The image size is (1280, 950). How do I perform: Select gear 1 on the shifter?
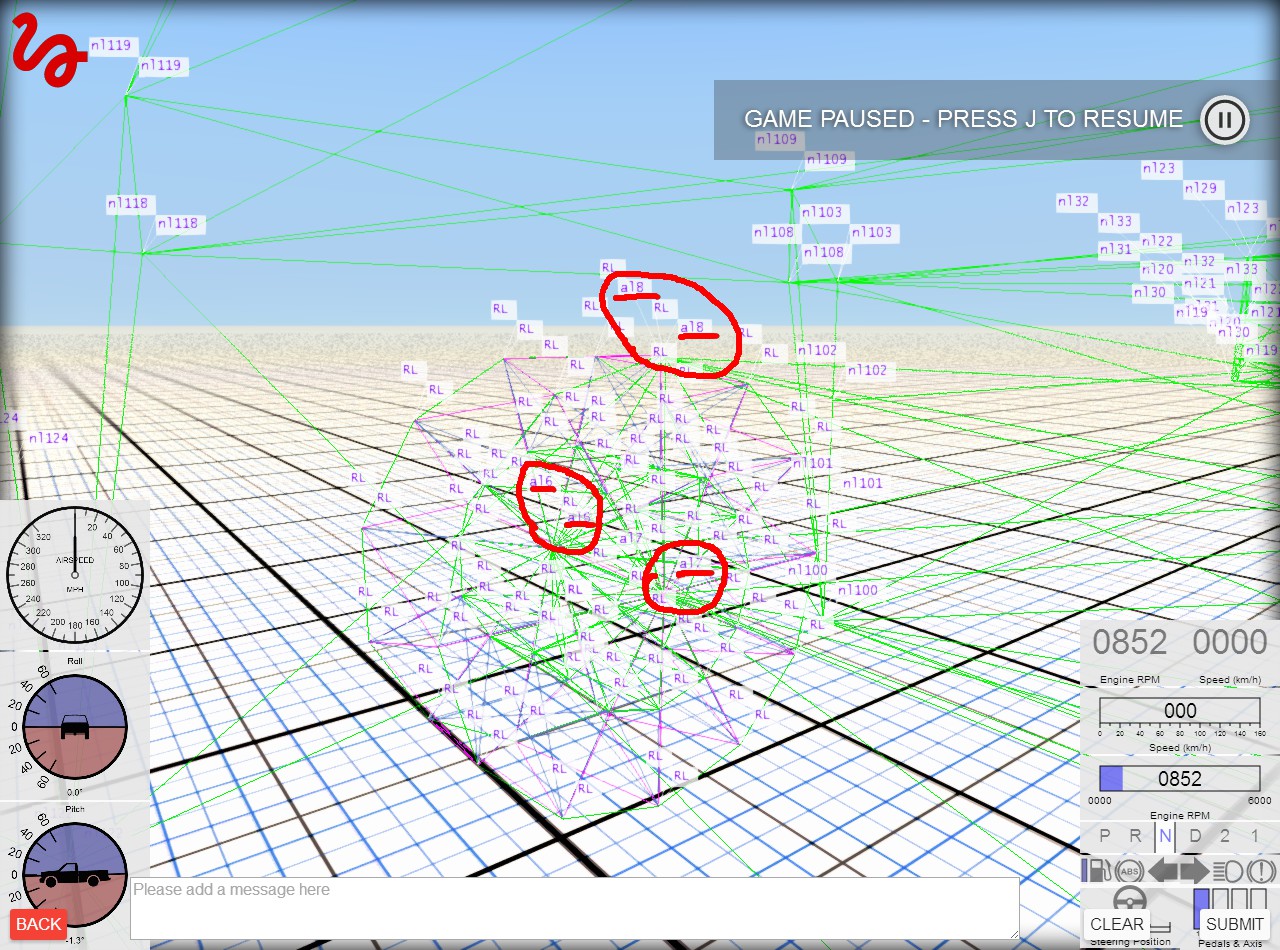click(1255, 836)
